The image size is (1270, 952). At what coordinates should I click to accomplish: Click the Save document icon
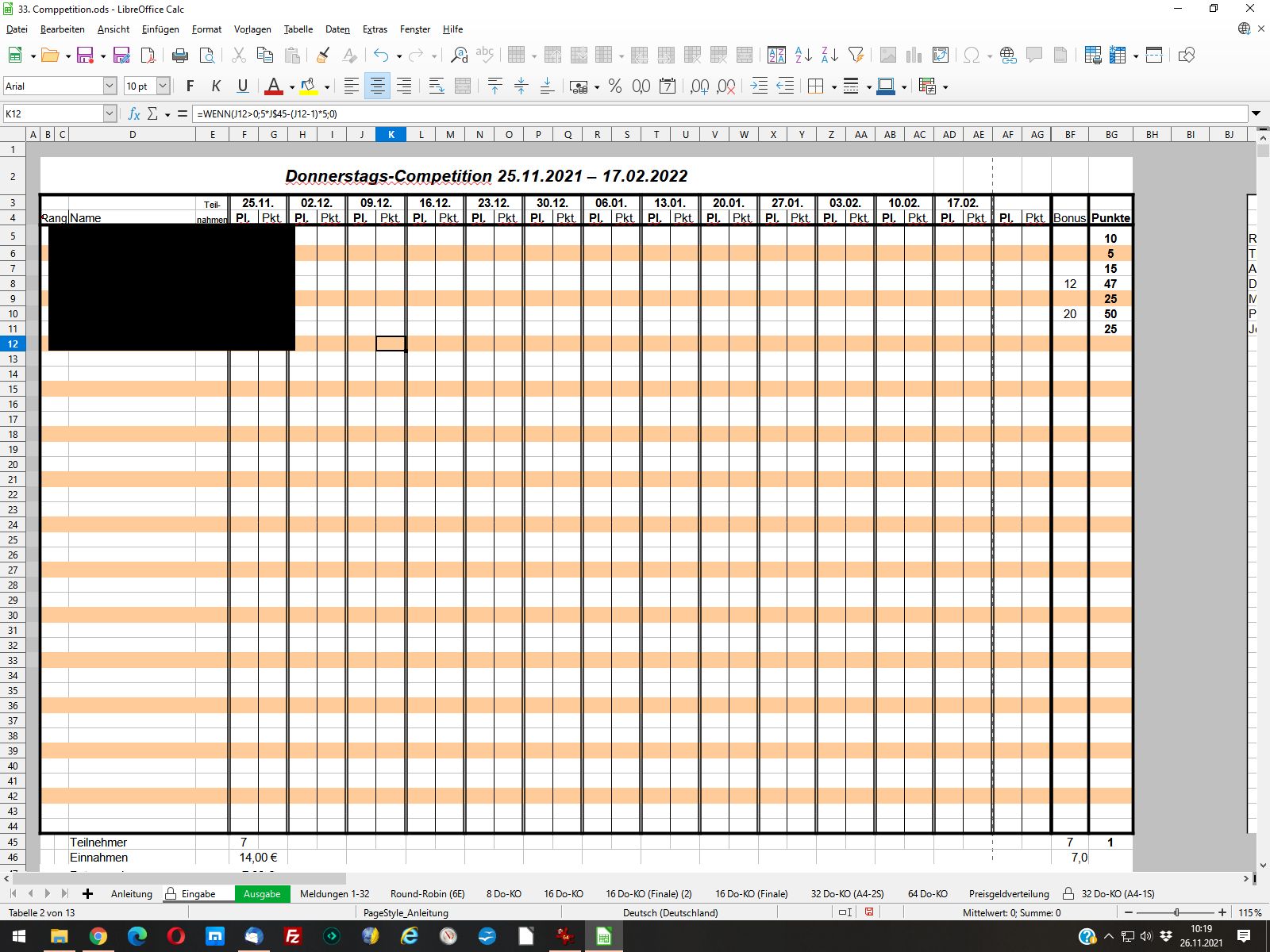[x=85, y=55]
